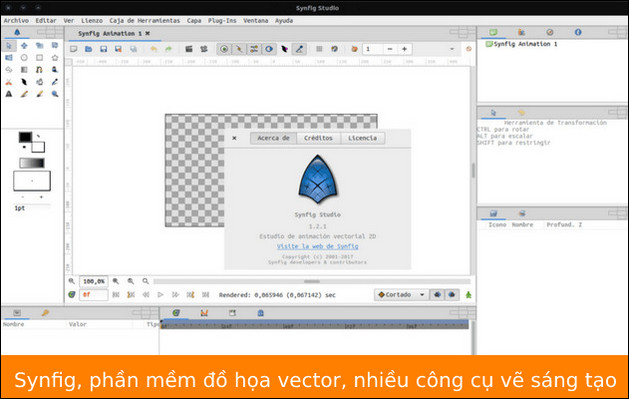Seek to the first frame
Screen dimensions: 629x399
coord(116,295)
